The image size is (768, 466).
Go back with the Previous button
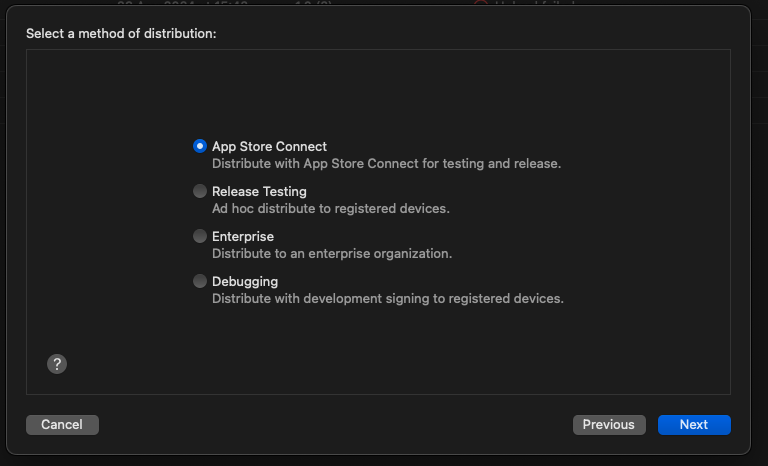click(x=609, y=425)
